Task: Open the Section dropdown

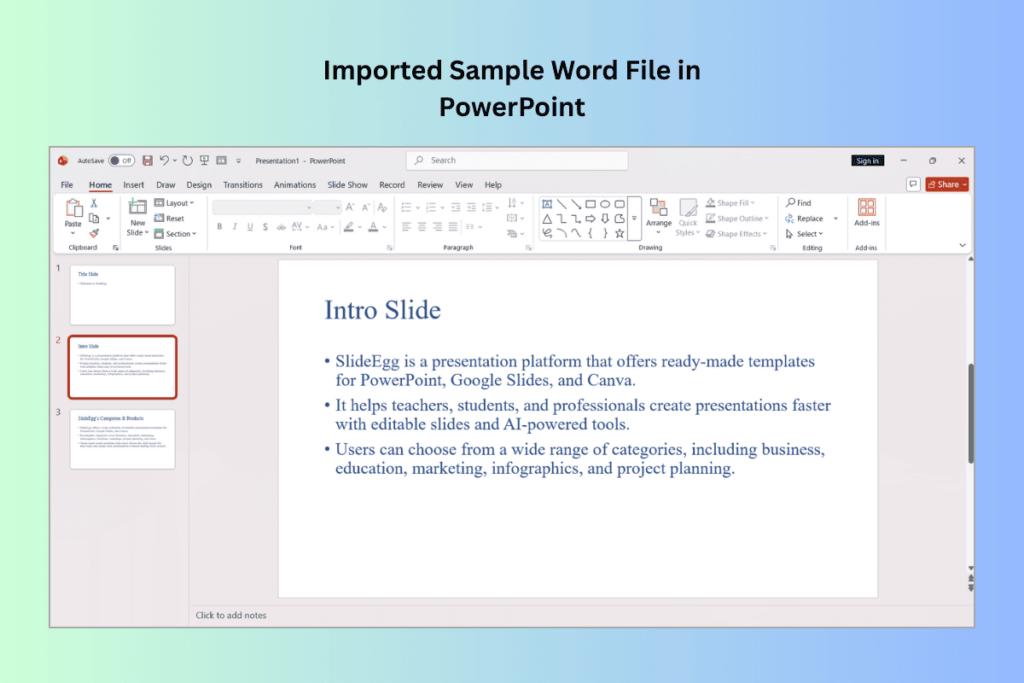Action: pyautogui.click(x=176, y=234)
